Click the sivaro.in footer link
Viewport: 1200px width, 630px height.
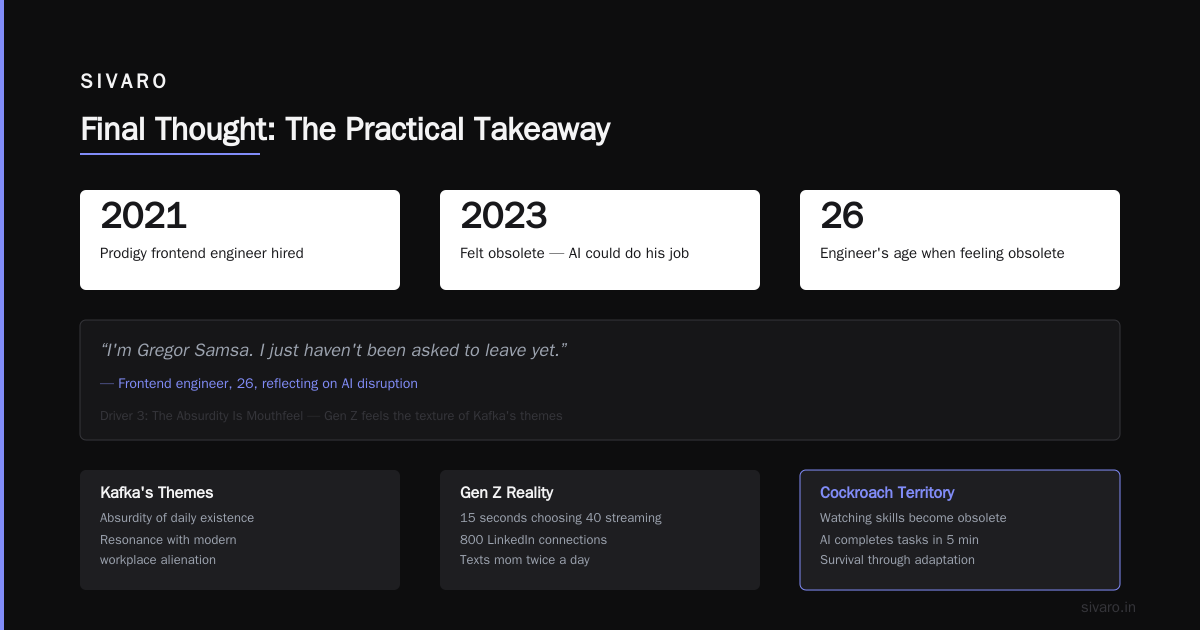click(x=1108, y=607)
